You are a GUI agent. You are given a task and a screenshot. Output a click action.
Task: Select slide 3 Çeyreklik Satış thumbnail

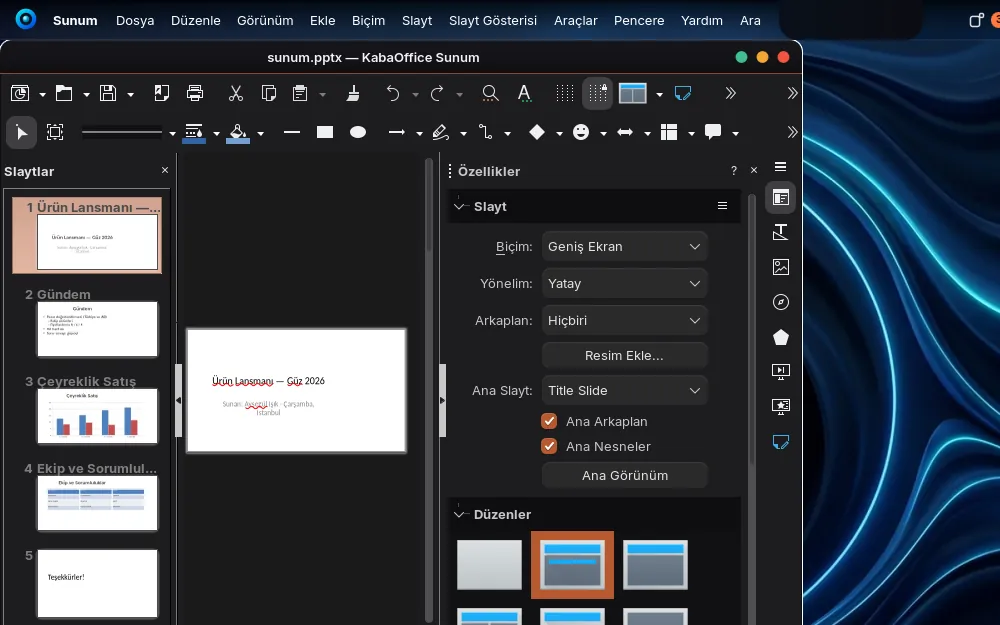(97, 416)
